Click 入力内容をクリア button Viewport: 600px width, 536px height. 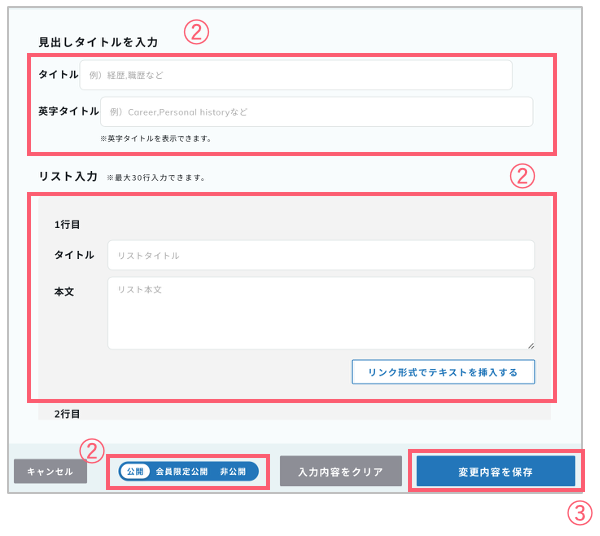pyautogui.click(x=341, y=471)
